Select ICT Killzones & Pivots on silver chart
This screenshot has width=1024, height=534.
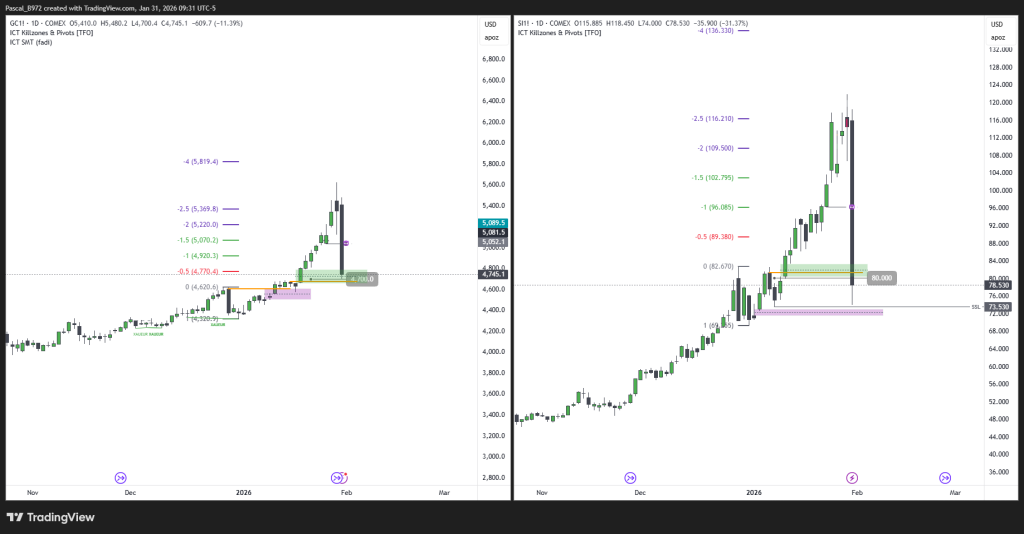[x=559, y=32]
